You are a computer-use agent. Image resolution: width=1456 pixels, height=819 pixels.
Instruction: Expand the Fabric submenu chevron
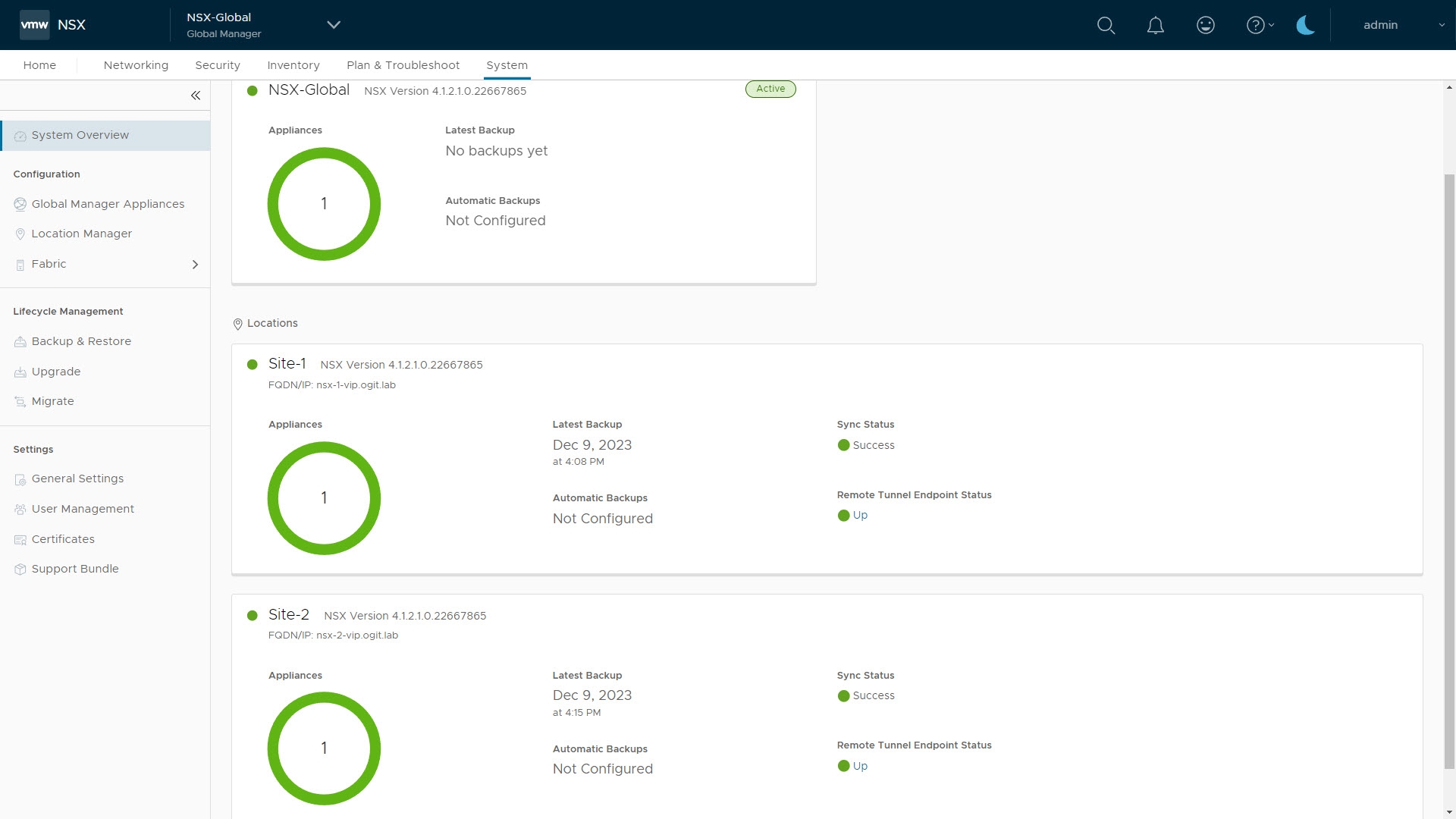tap(195, 265)
